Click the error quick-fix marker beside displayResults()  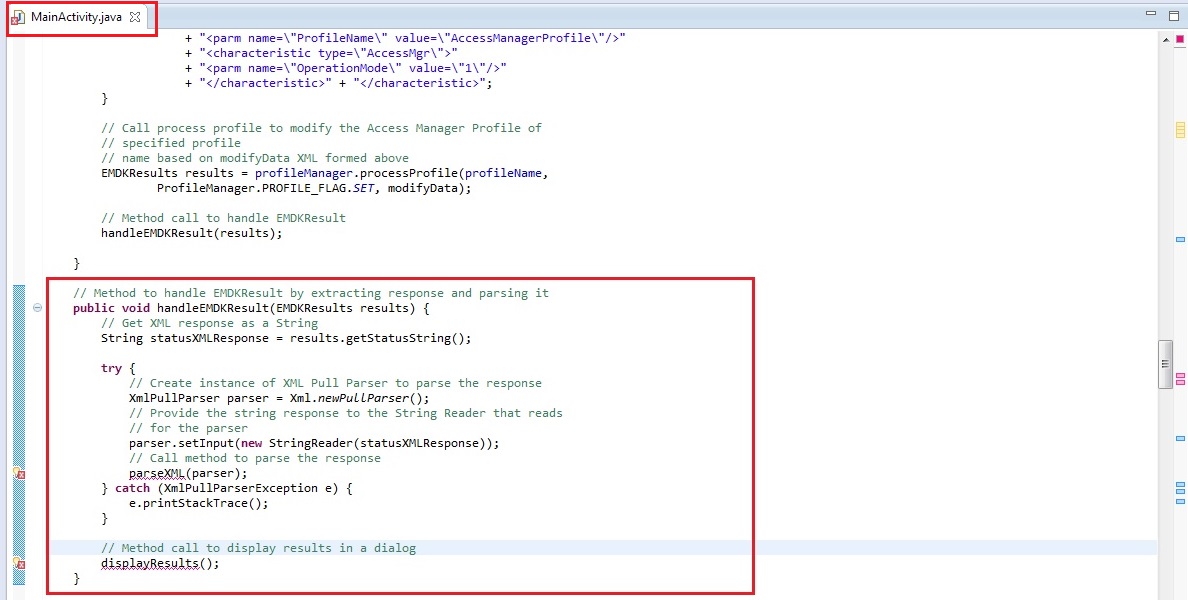tap(19, 564)
